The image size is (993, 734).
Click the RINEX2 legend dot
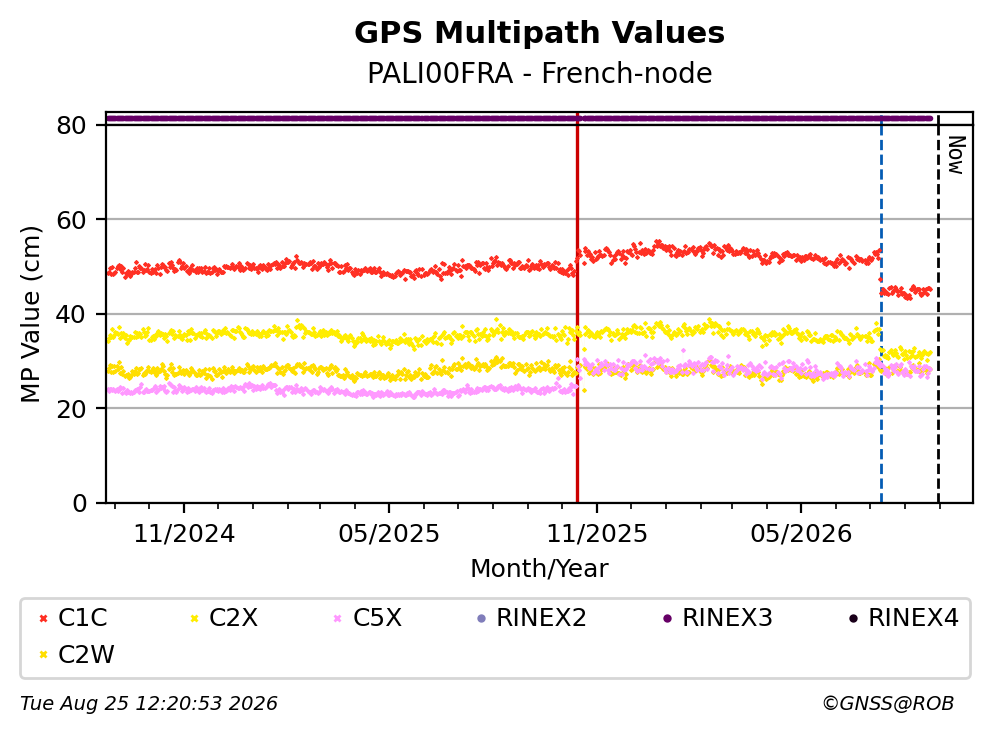click(x=481, y=619)
